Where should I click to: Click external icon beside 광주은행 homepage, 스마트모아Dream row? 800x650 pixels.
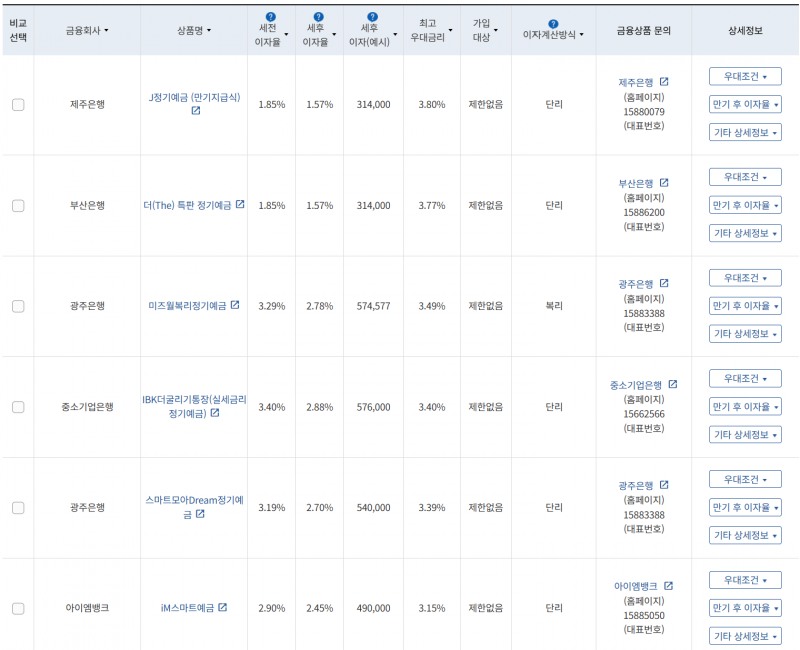(664, 485)
